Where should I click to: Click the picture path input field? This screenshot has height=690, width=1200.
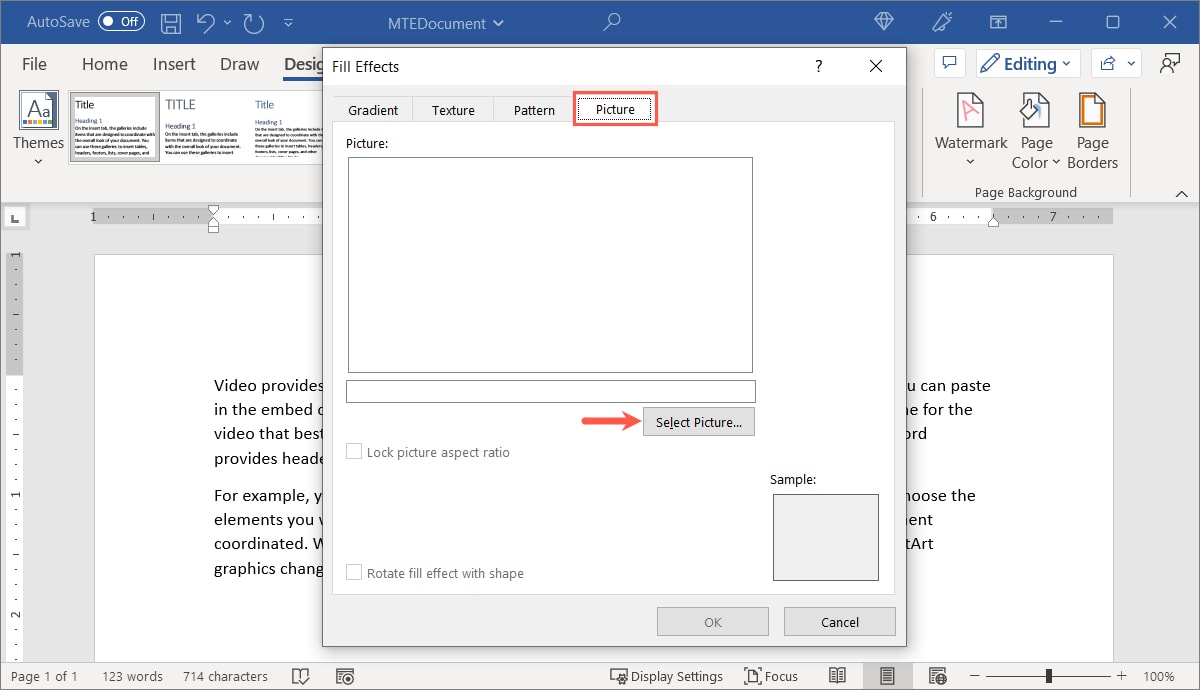[550, 391]
